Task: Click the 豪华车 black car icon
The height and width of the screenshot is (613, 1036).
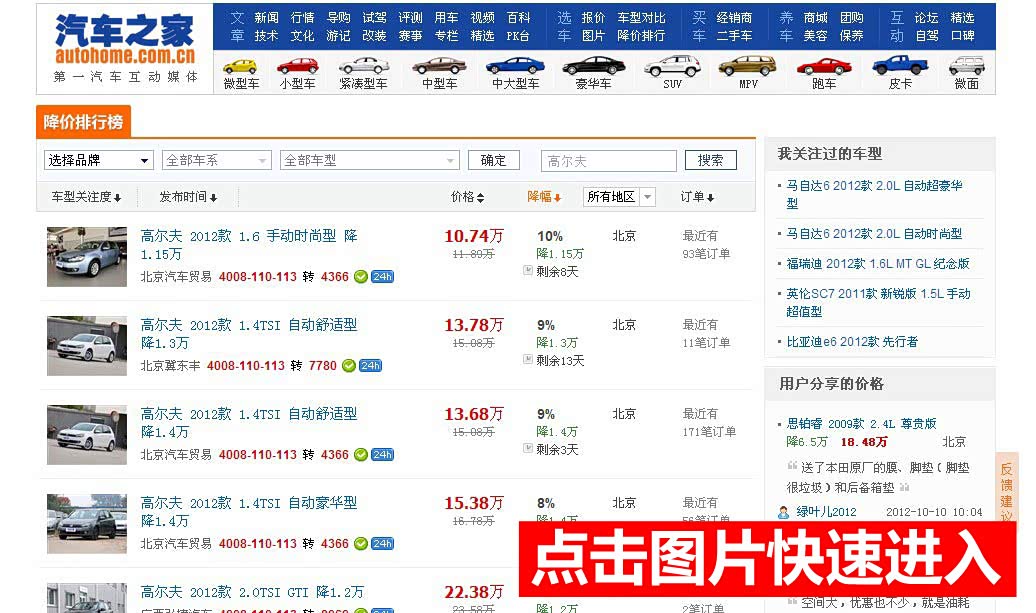Action: pos(593,65)
